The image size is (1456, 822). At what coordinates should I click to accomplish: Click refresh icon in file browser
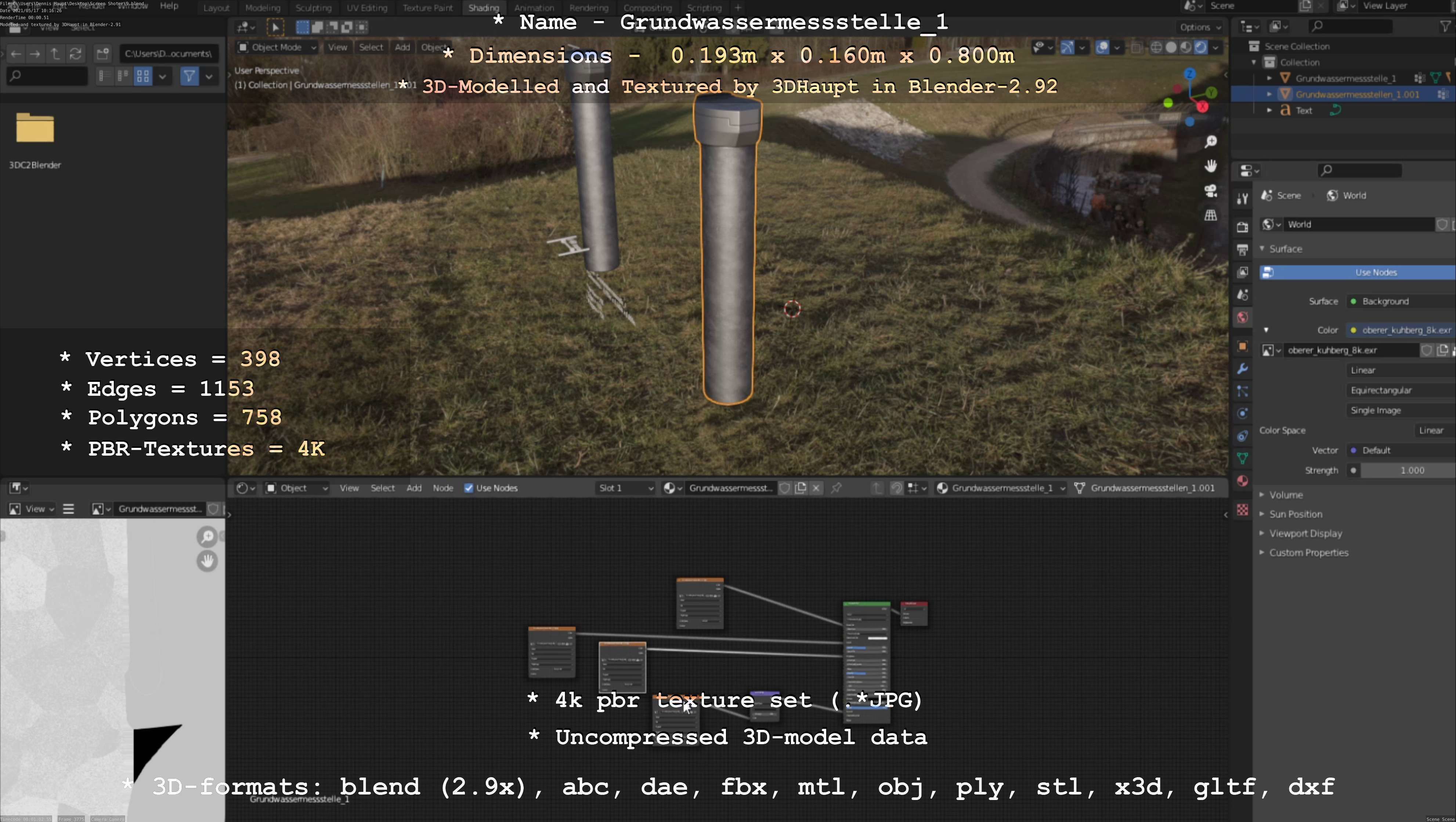[75, 54]
